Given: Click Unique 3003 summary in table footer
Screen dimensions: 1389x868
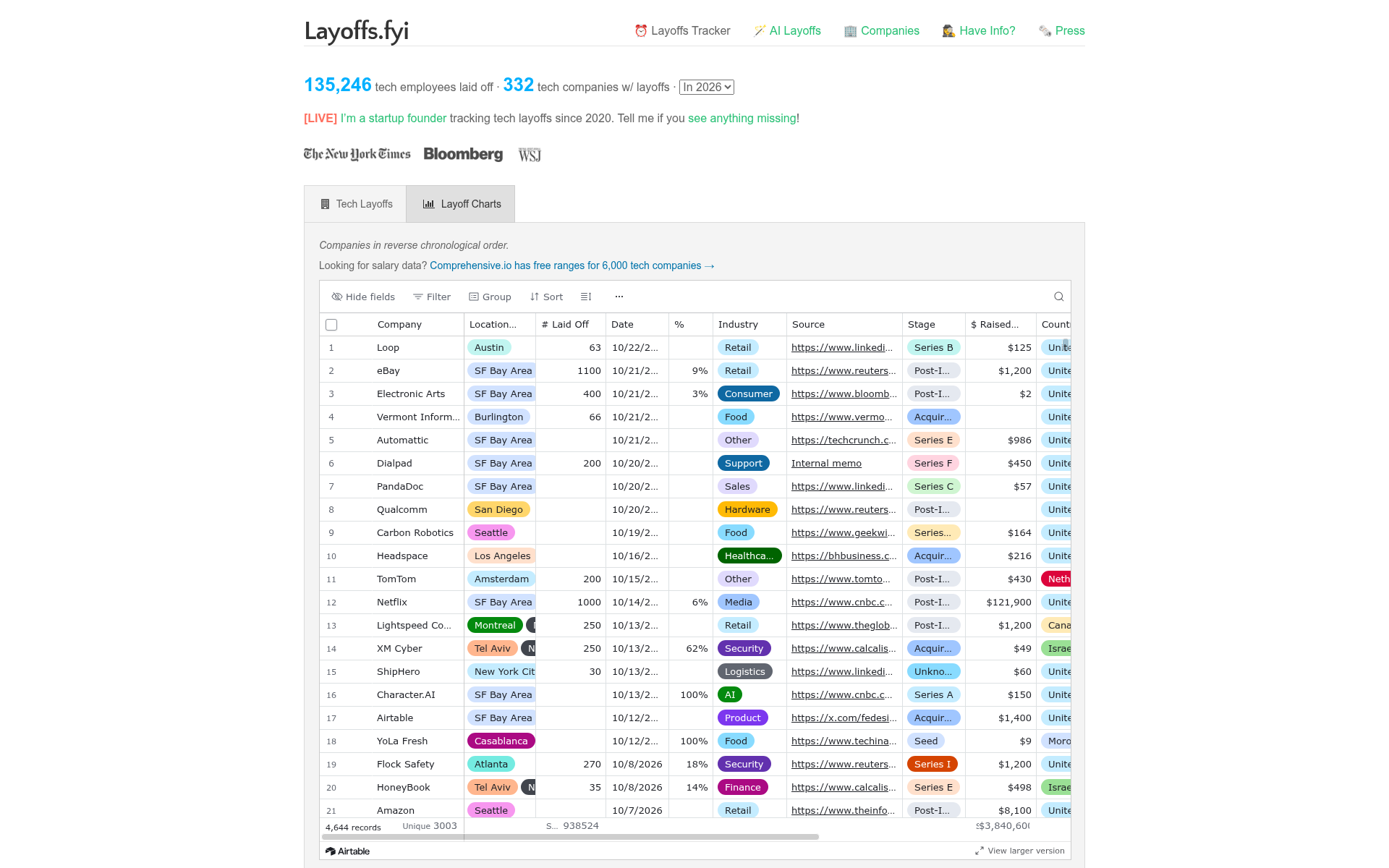Looking at the screenshot, I should click(430, 826).
